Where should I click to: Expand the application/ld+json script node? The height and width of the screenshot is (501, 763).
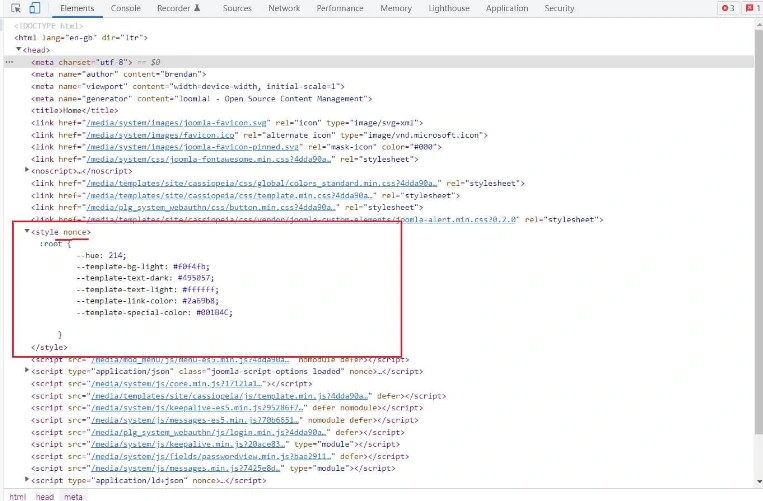pos(27,480)
